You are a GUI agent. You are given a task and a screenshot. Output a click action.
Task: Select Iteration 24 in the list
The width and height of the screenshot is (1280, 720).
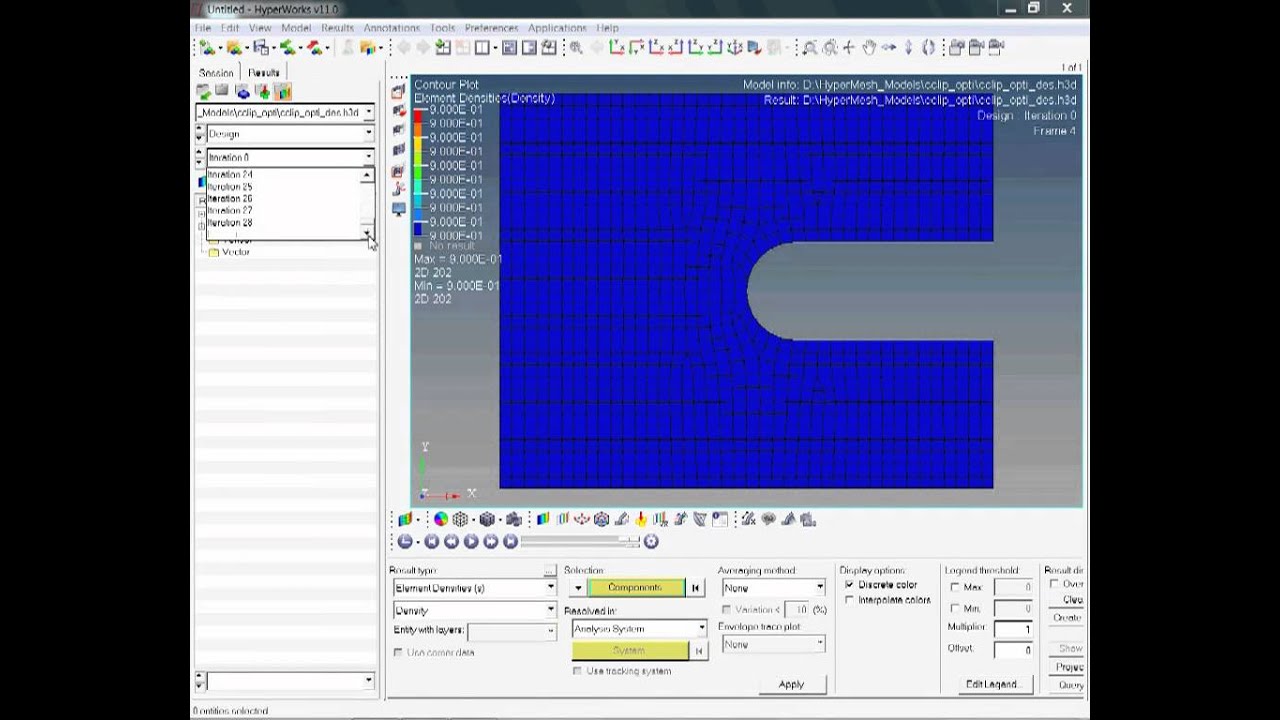click(230, 175)
